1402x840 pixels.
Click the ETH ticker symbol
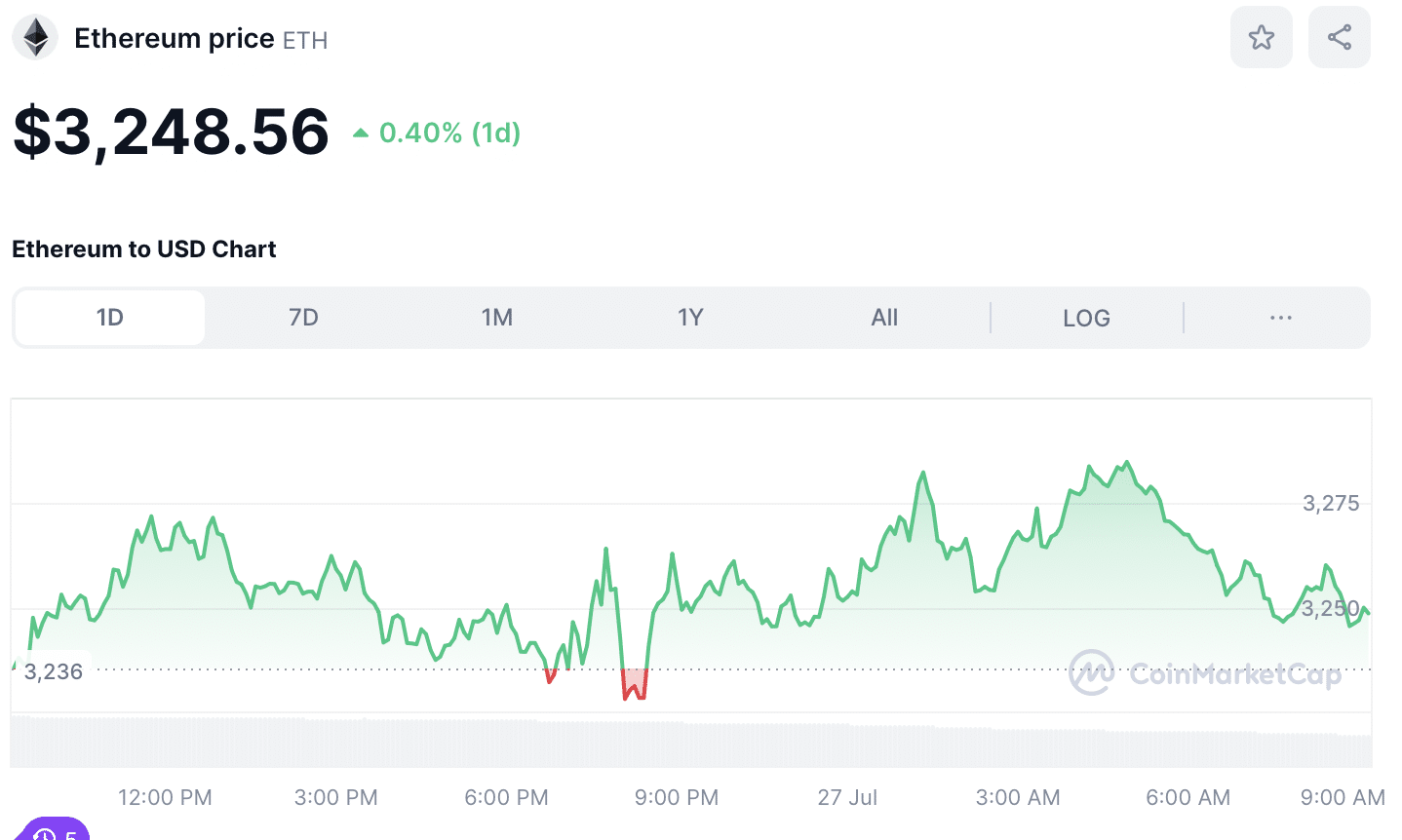point(305,41)
